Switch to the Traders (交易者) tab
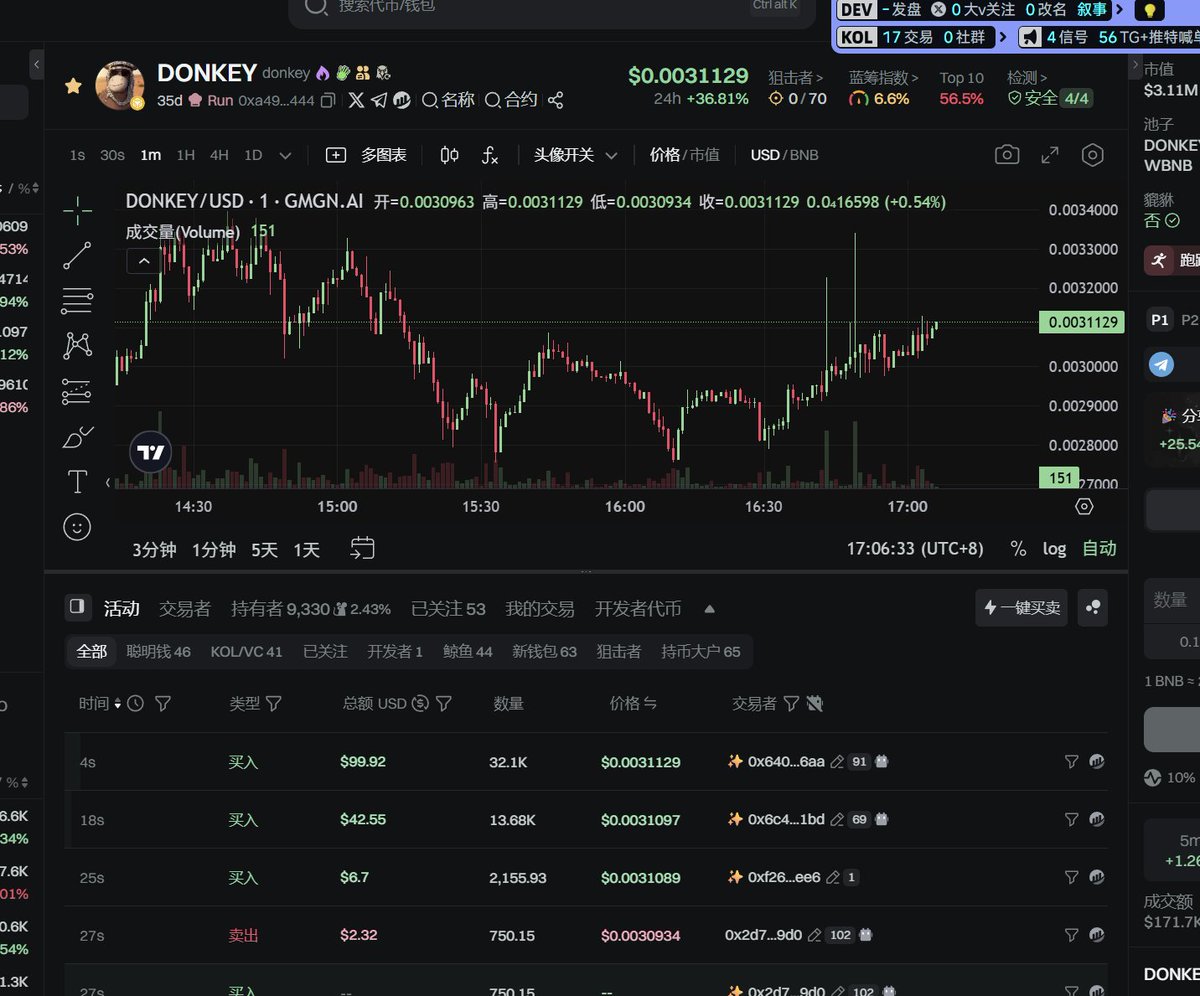This screenshot has height=996, width=1200. click(x=185, y=608)
